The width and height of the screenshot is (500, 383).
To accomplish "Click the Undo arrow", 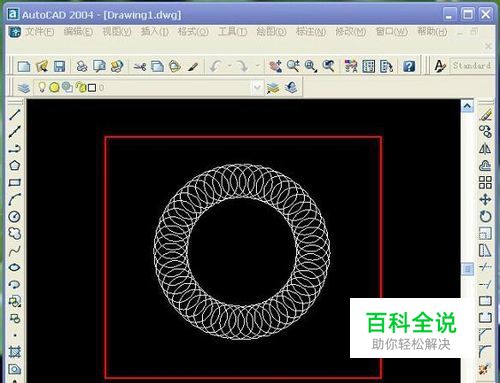I will [215, 66].
